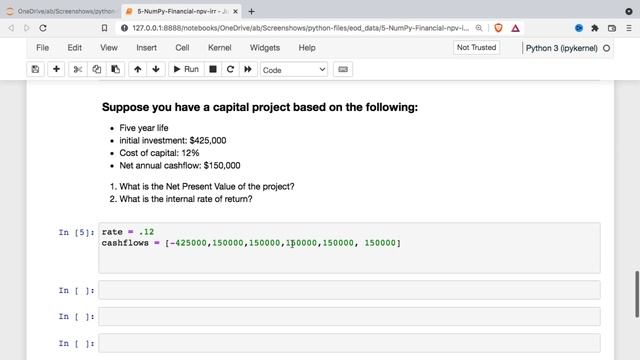
Task: Click the second empty code cell
Action: pos(349,316)
